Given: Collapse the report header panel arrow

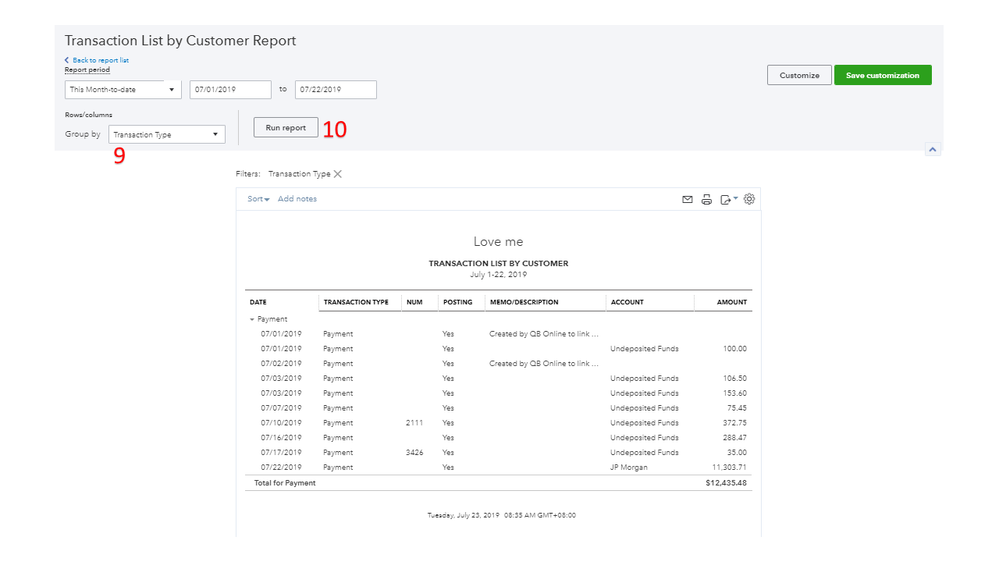Looking at the screenshot, I should click(x=932, y=149).
